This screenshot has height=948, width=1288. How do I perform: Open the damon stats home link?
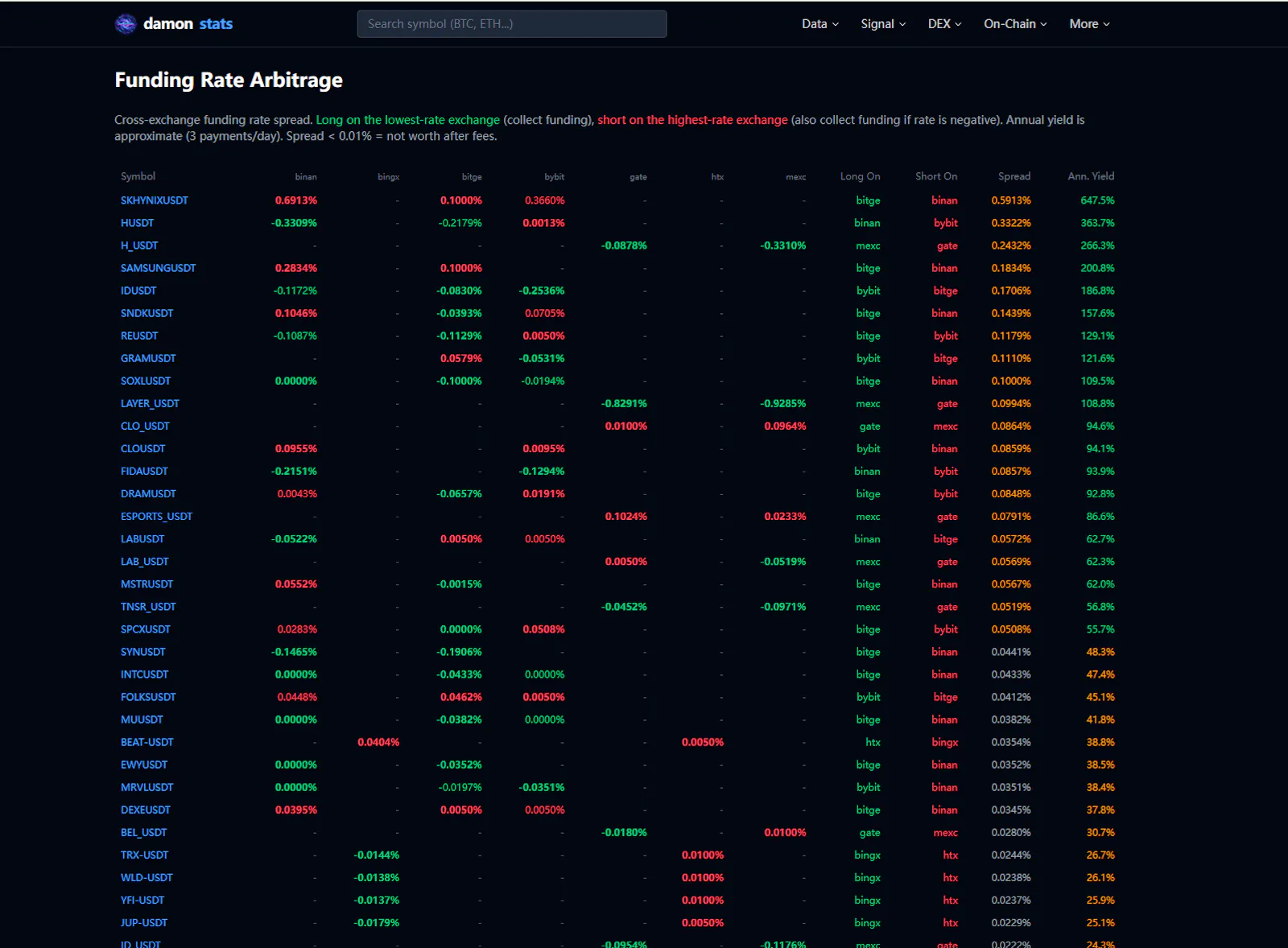[174, 24]
